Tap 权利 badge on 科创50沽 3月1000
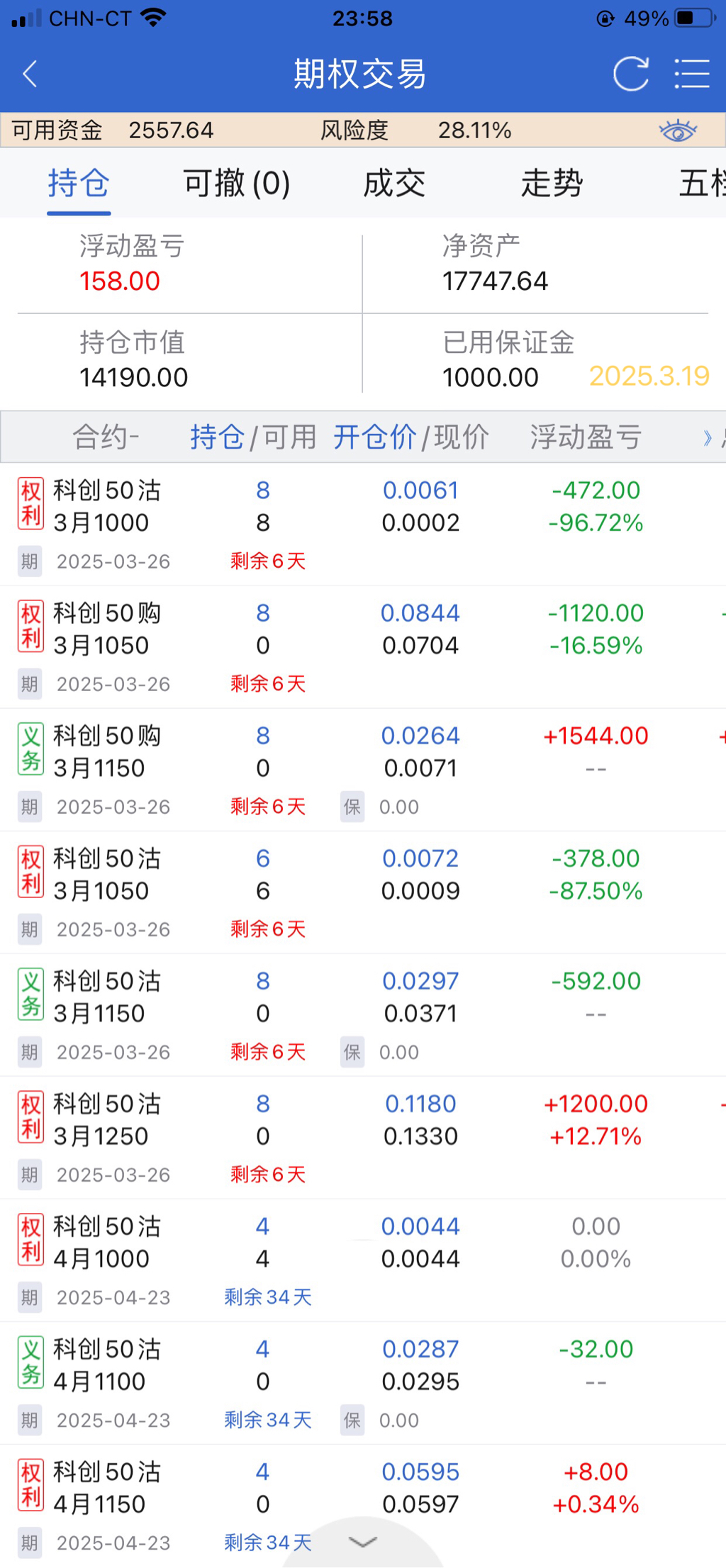The width and height of the screenshot is (726, 1568). tap(30, 504)
